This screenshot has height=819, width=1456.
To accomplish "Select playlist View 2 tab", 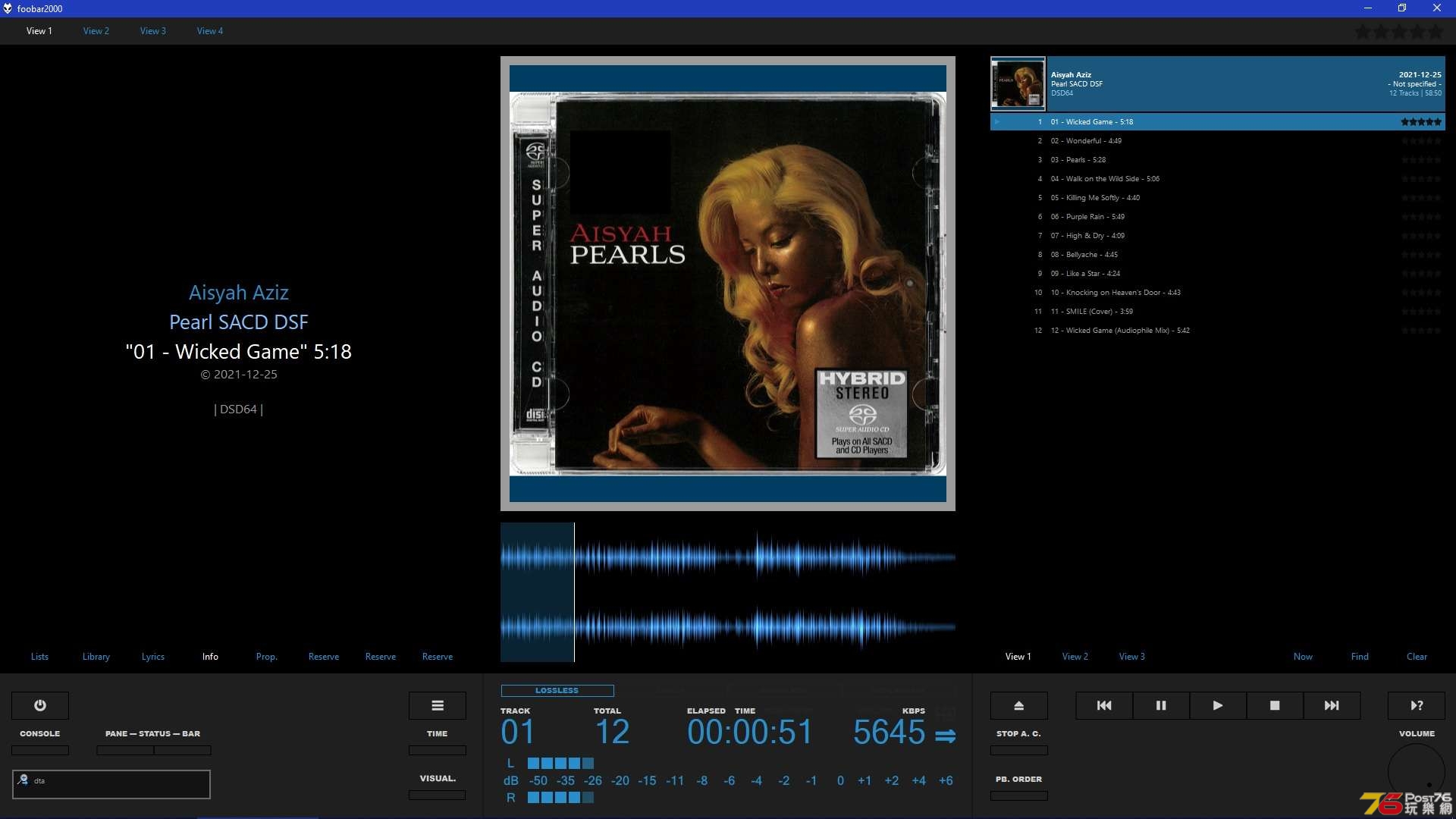I will pyautogui.click(x=1075, y=657).
